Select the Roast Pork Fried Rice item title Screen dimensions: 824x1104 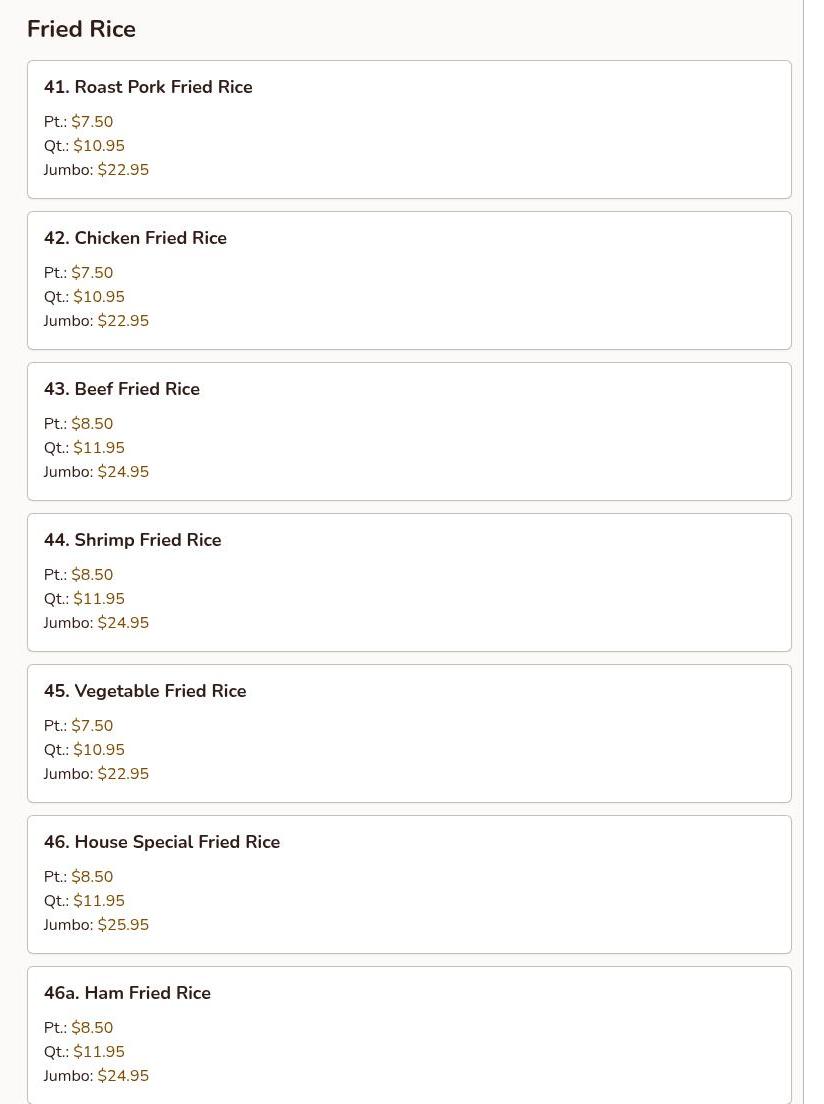[148, 87]
